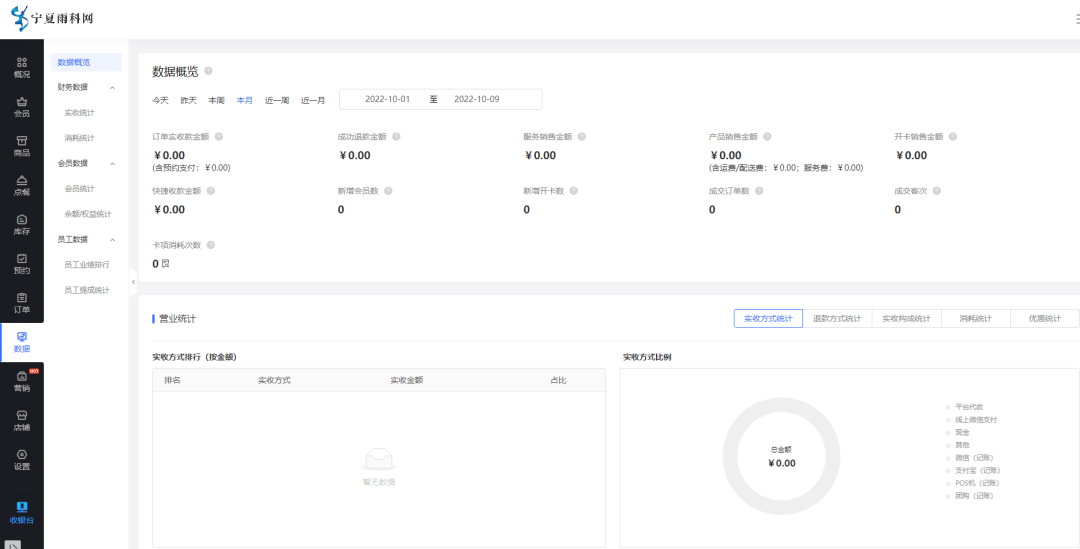Open the 营销 marketing sidebar icon
This screenshot has width=1080, height=549.
[x=21, y=382]
